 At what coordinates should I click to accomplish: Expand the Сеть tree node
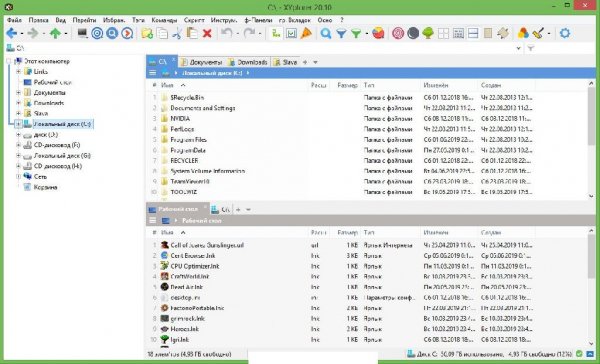pyautogui.click(x=18, y=176)
